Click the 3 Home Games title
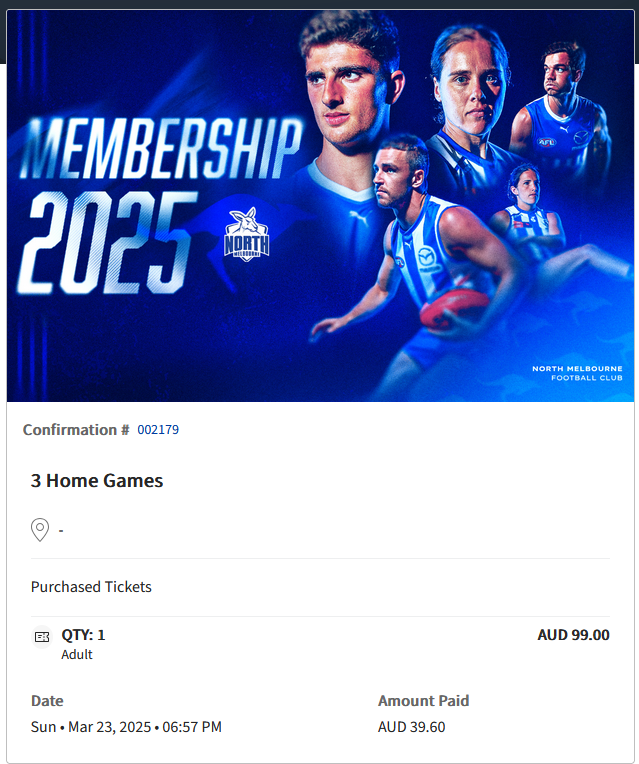Viewport: 639px width, 764px height. [x=97, y=481]
